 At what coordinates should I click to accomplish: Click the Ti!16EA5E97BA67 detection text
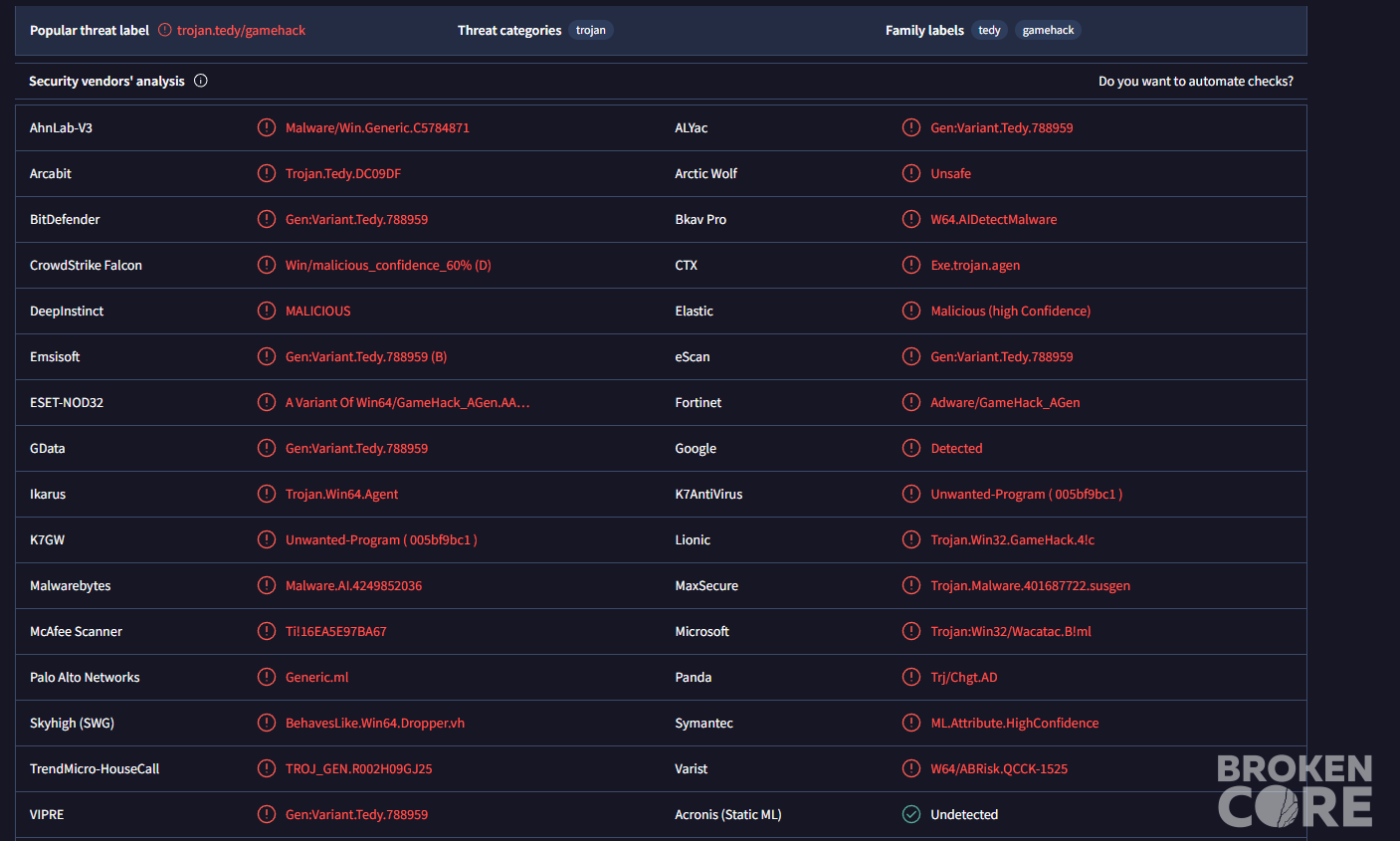click(336, 631)
